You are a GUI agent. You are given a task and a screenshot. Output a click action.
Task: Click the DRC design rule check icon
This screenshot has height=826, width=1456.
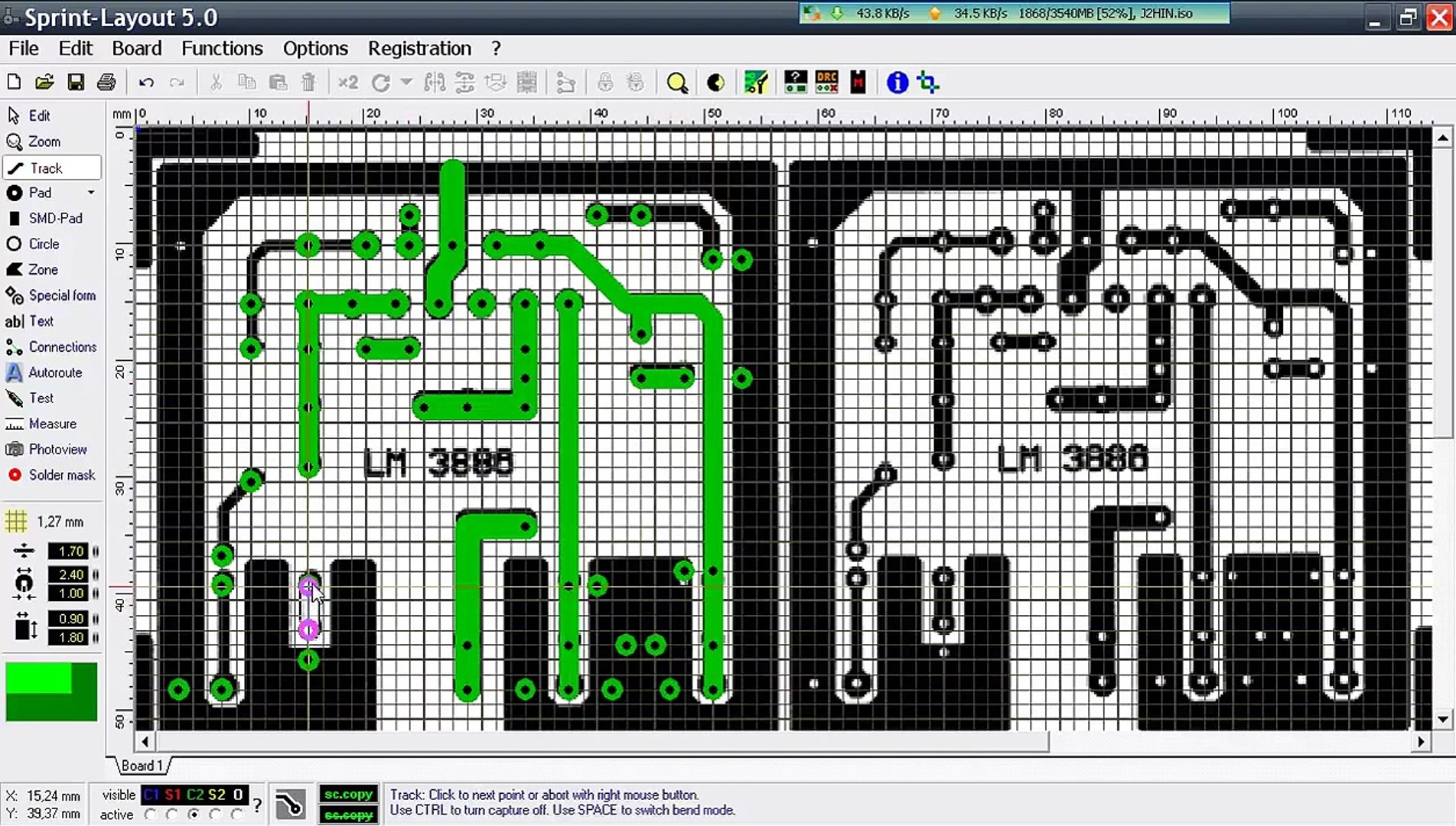tap(826, 83)
